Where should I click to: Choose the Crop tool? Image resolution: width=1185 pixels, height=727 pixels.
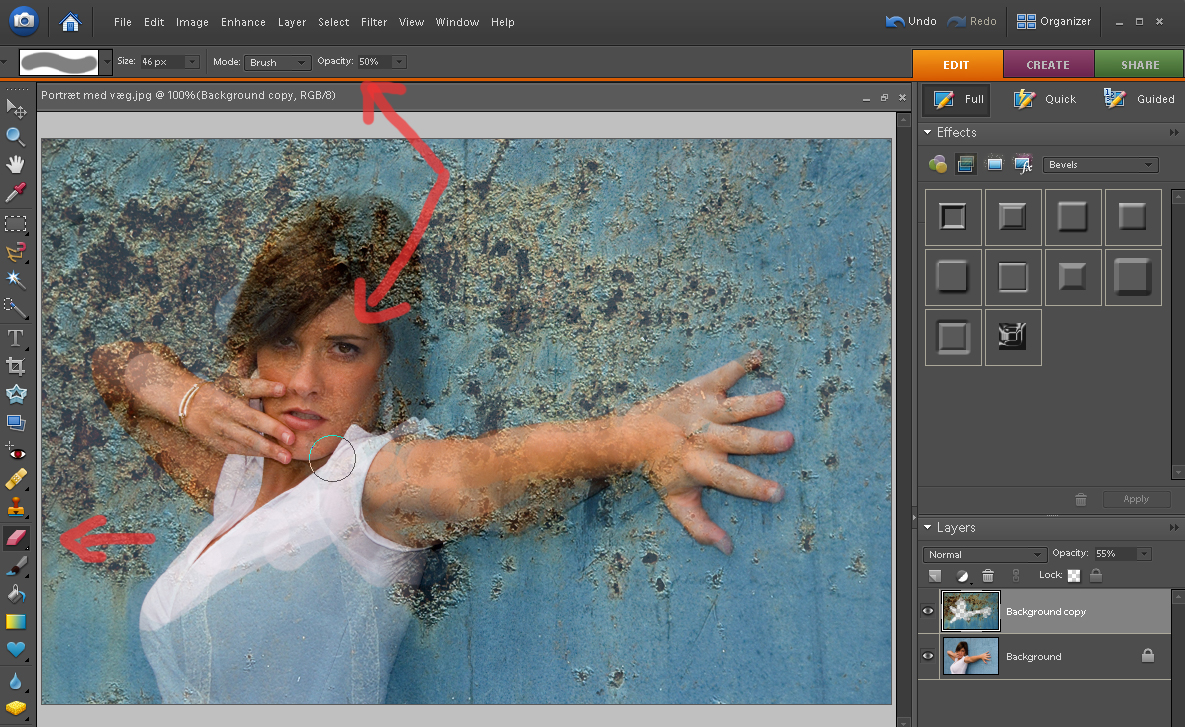16,366
